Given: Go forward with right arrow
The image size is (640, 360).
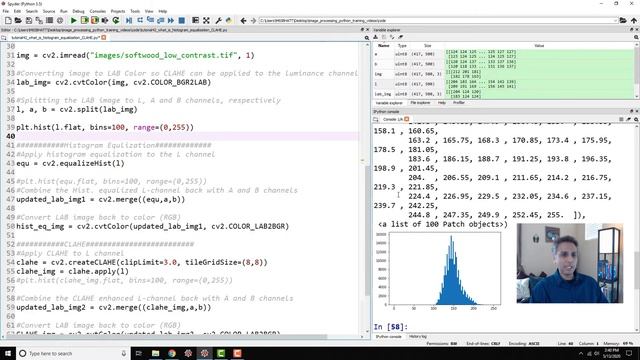Looking at the screenshot, I should pyautogui.click(x=253, y=20).
